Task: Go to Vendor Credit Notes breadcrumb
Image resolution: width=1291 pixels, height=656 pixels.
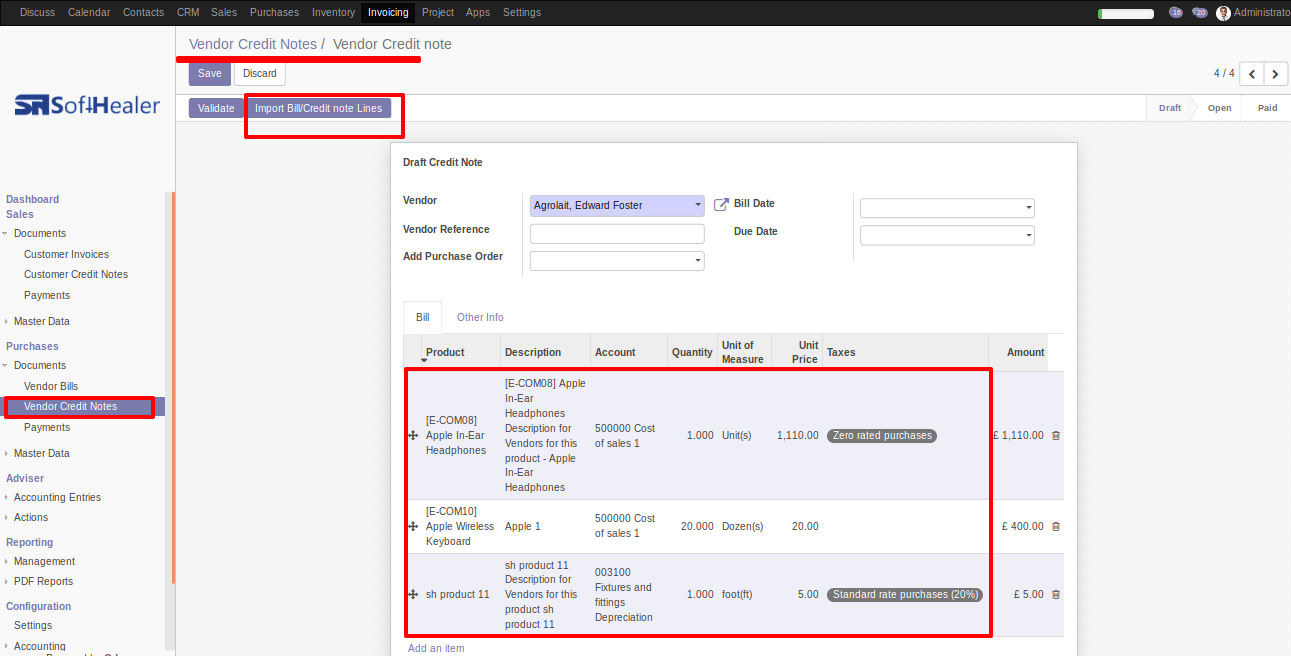Action: click(253, 44)
